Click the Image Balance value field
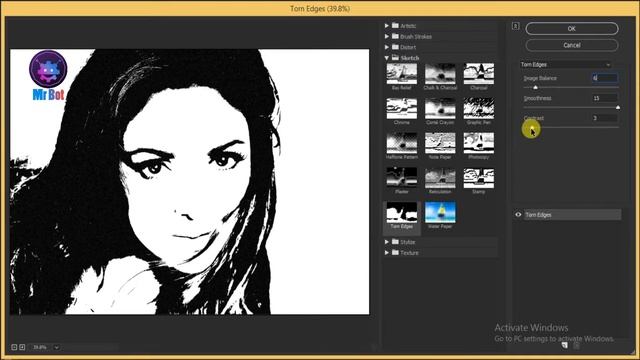This screenshot has height=360, width=640. 605,78
